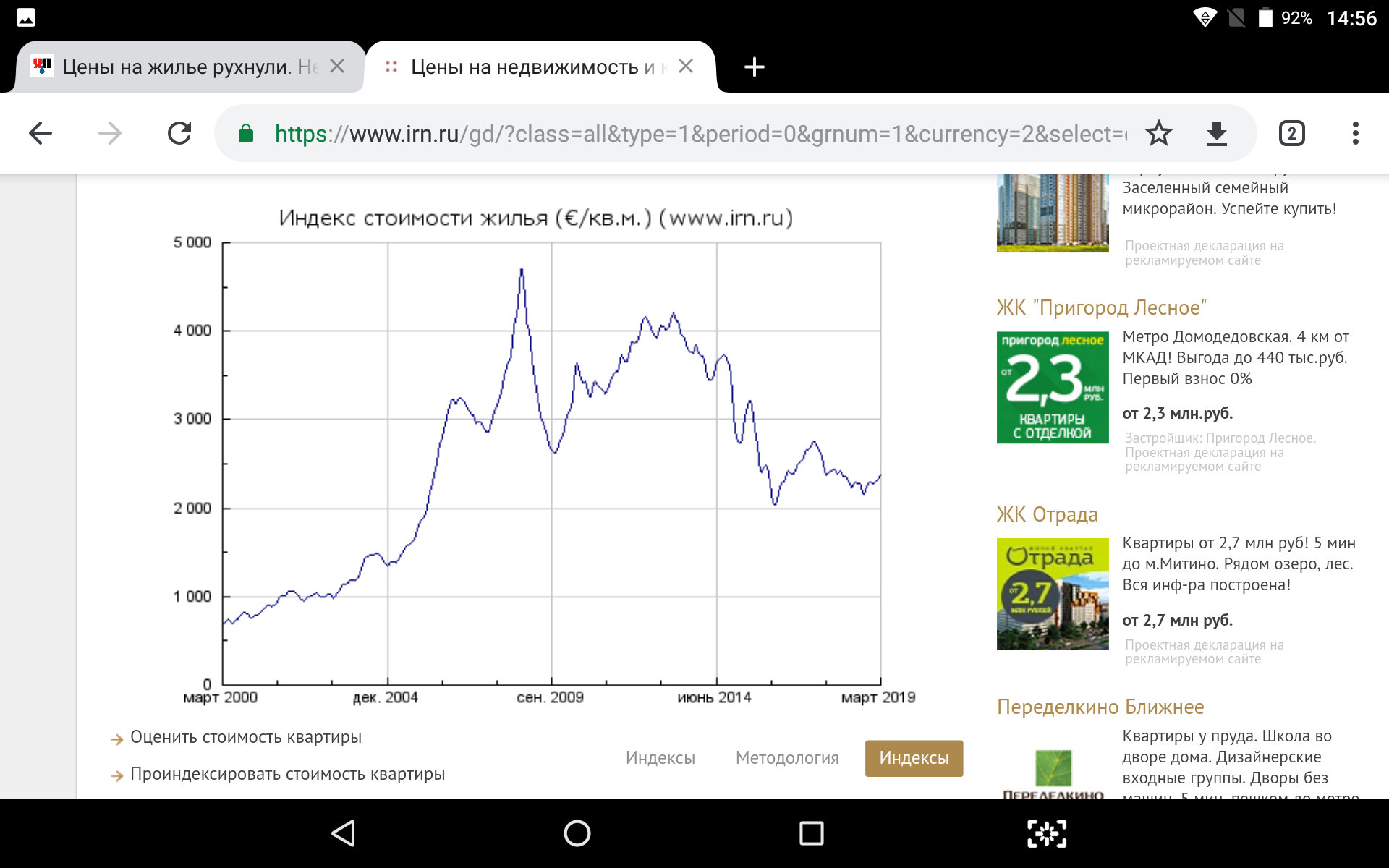Screen dimensions: 1389x868
Task: Tap the battery status icon
Action: [1265, 17]
